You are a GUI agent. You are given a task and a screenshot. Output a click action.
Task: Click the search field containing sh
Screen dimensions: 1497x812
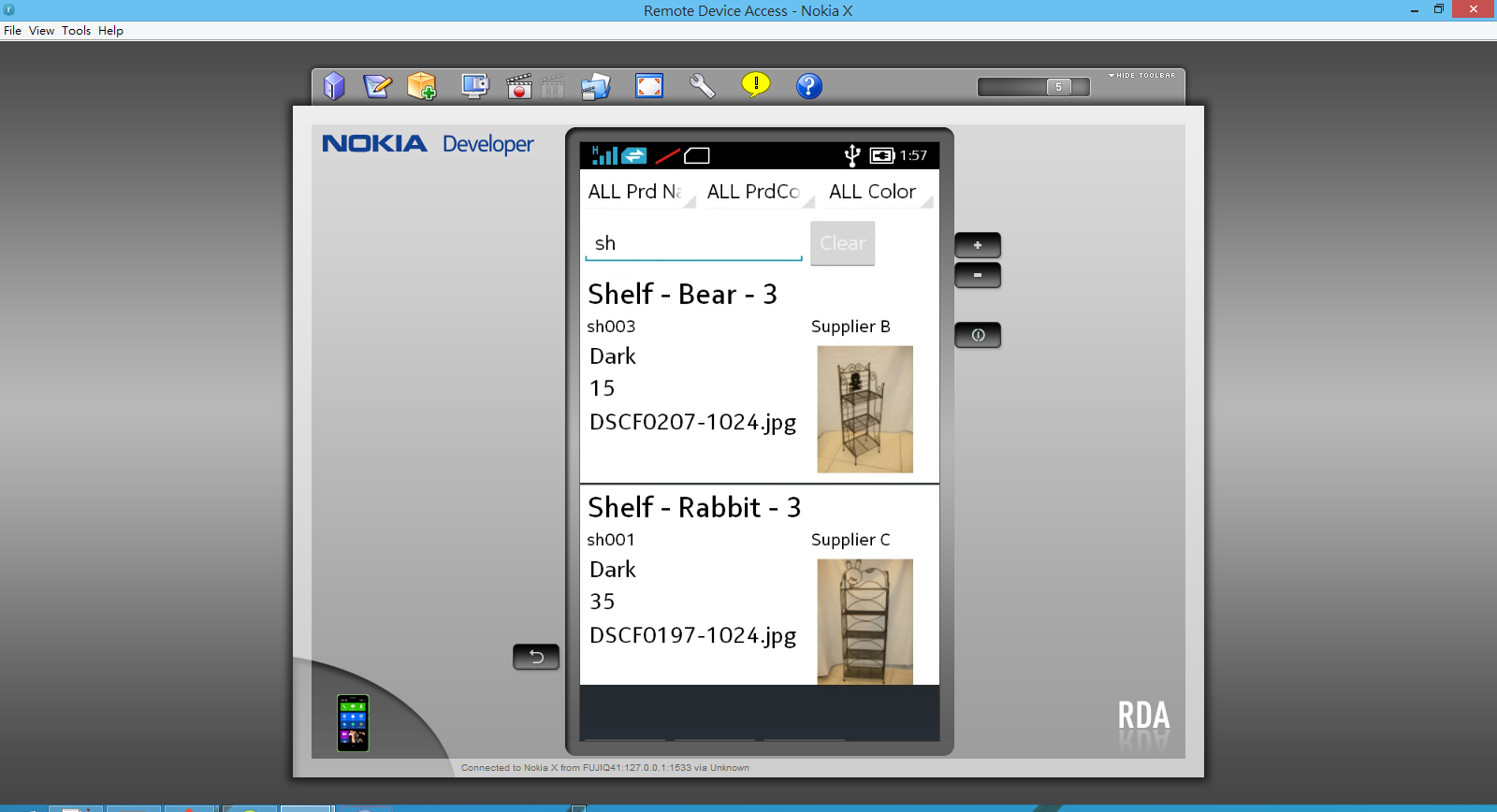point(693,243)
